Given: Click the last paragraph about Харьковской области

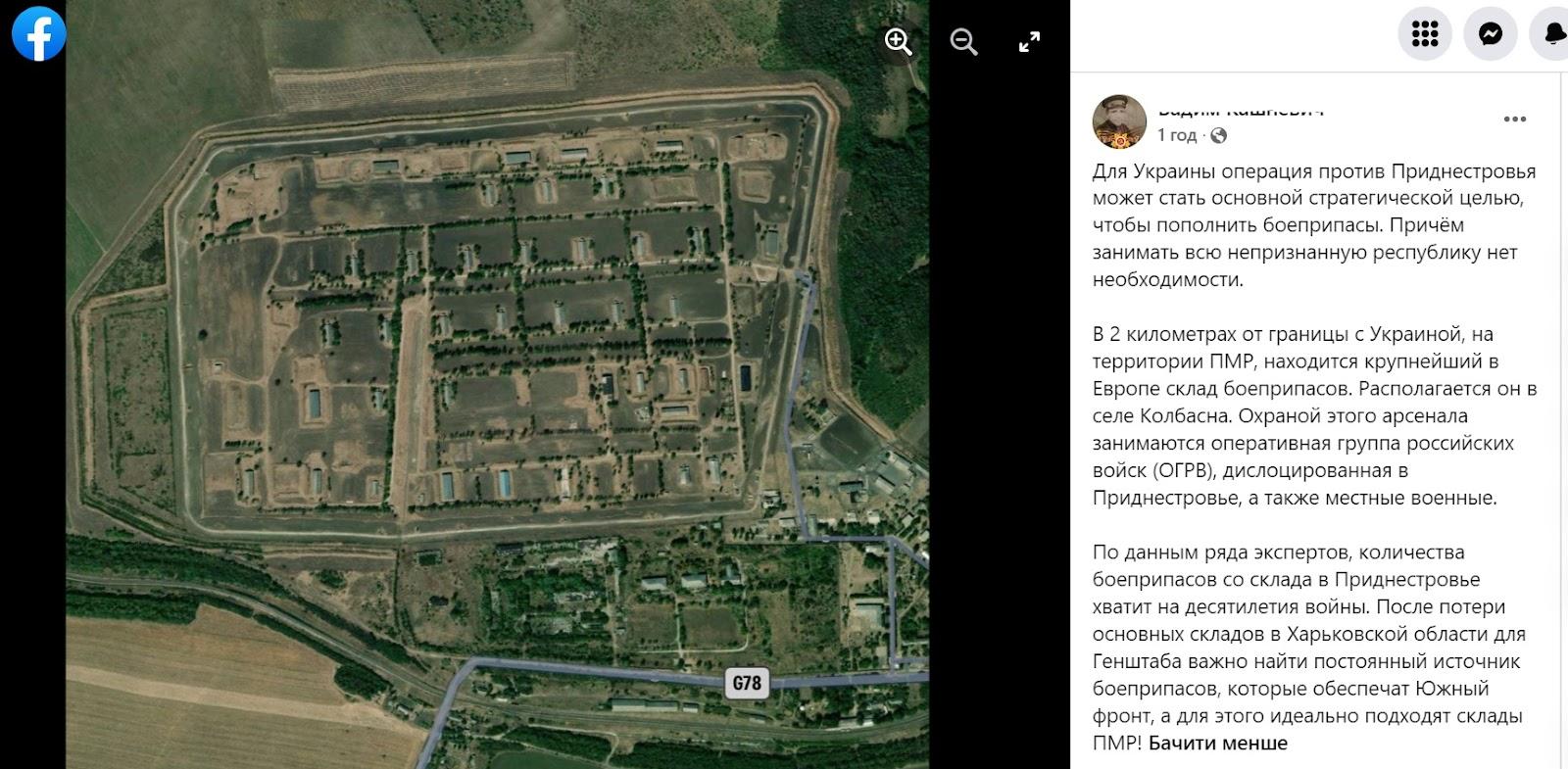Looking at the screenshot, I should coord(1309,647).
